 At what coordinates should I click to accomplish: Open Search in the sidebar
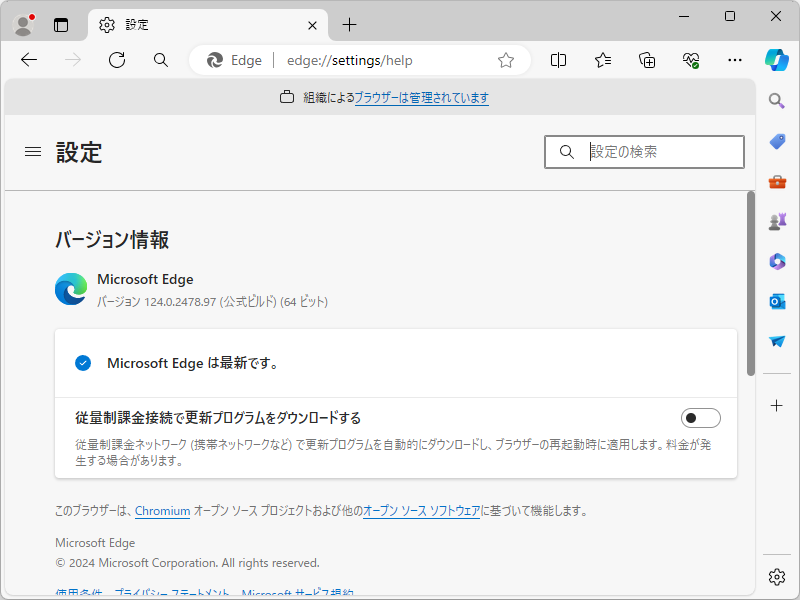776,100
